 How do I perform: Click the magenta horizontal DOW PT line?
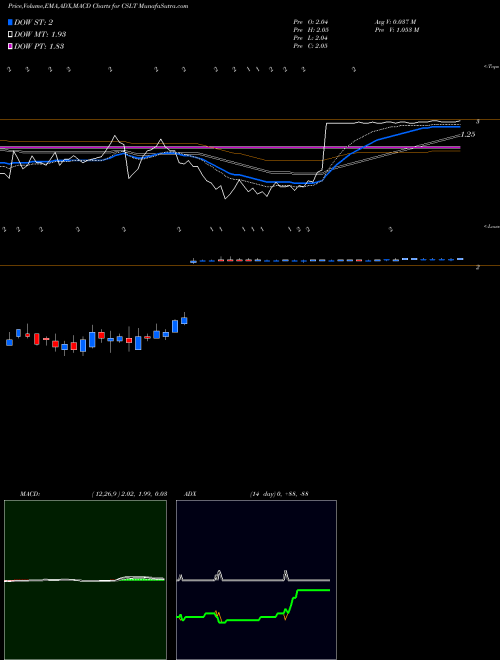[230, 147]
